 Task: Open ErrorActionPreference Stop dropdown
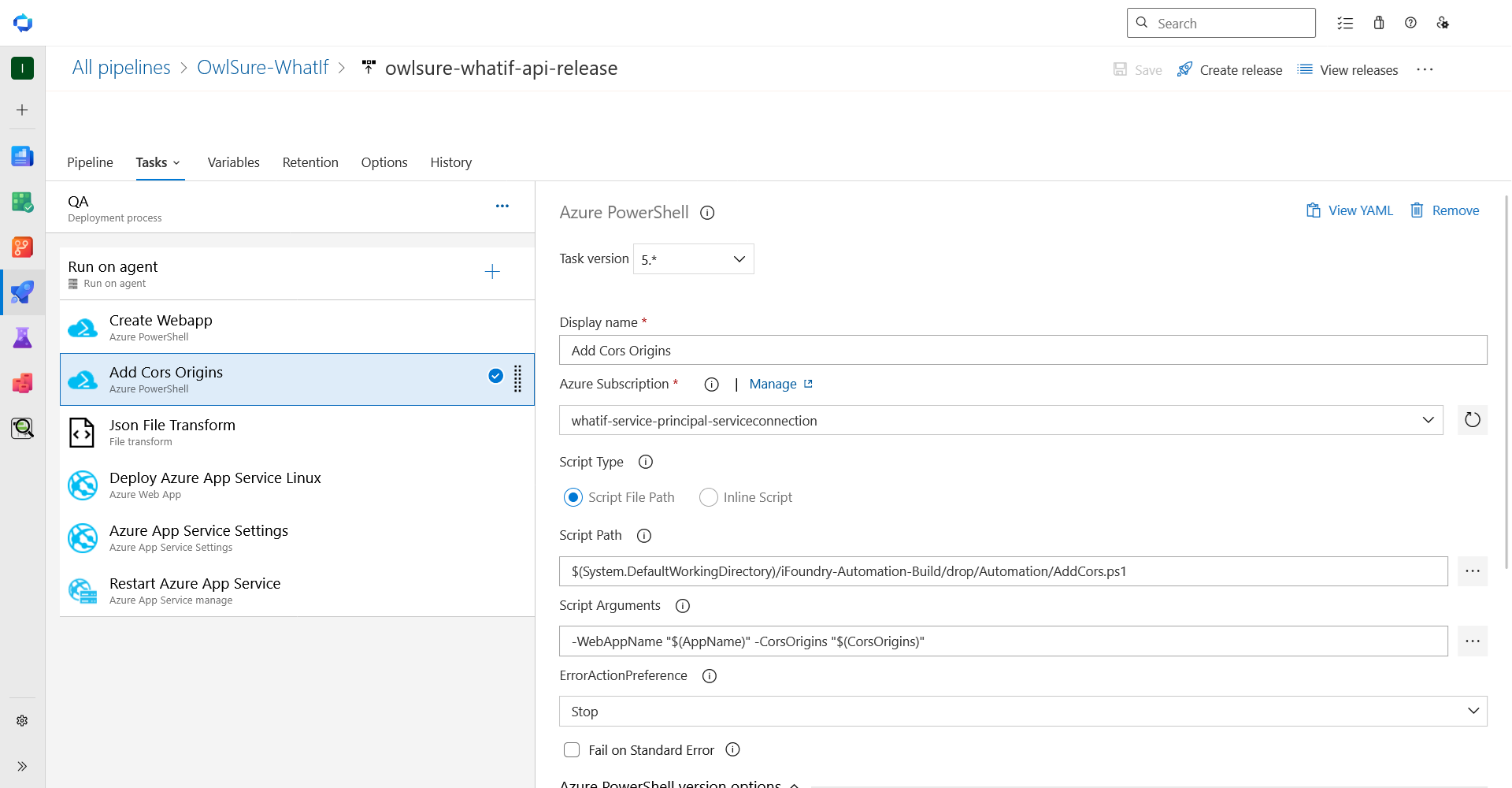point(1023,712)
